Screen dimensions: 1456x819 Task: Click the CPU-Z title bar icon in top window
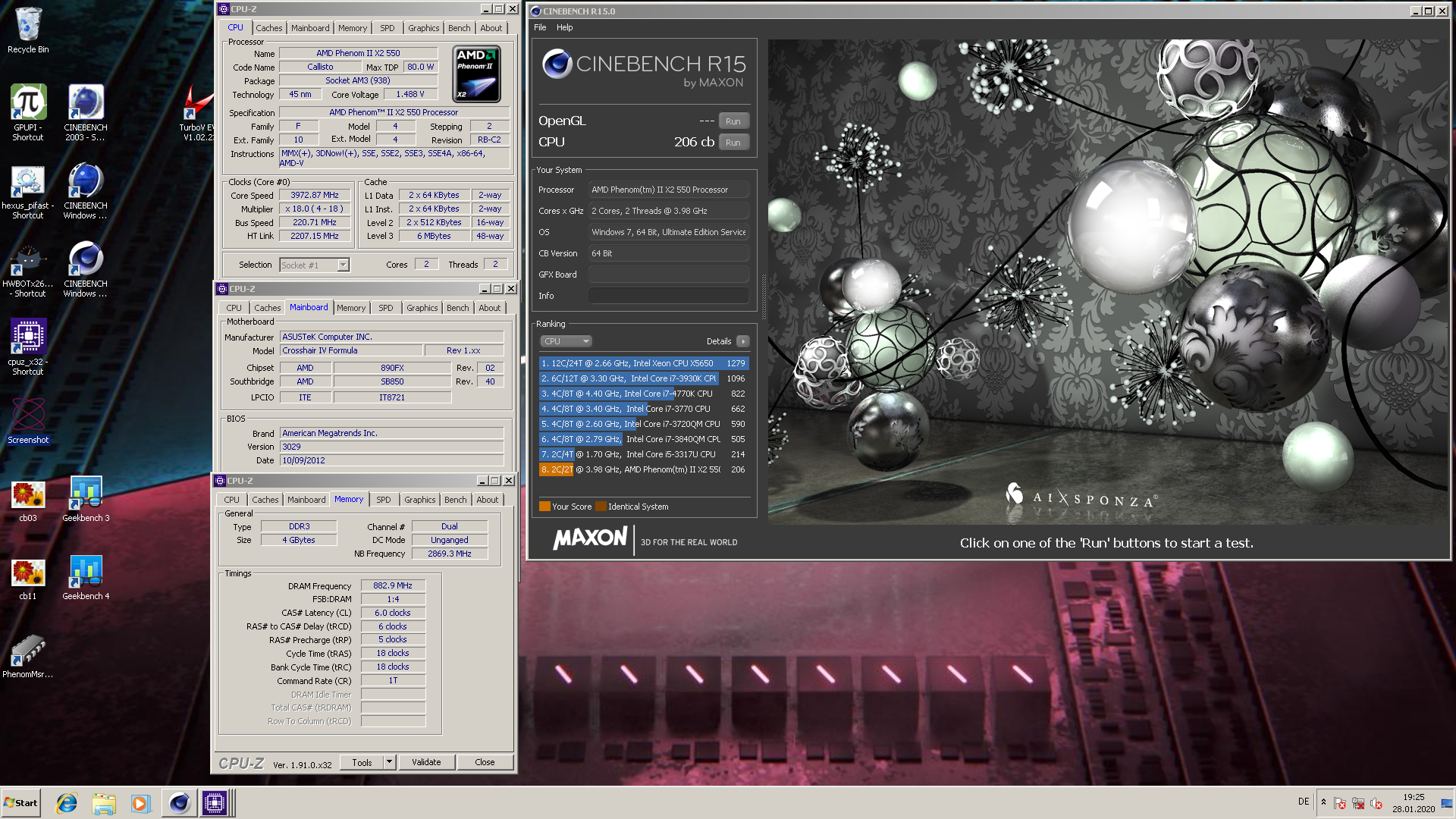pos(223,9)
